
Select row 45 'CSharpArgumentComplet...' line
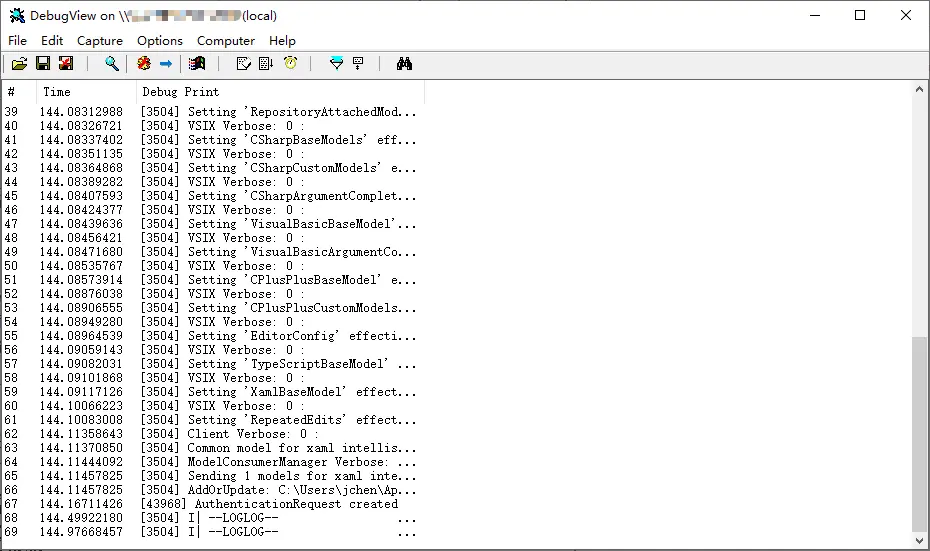click(211, 196)
